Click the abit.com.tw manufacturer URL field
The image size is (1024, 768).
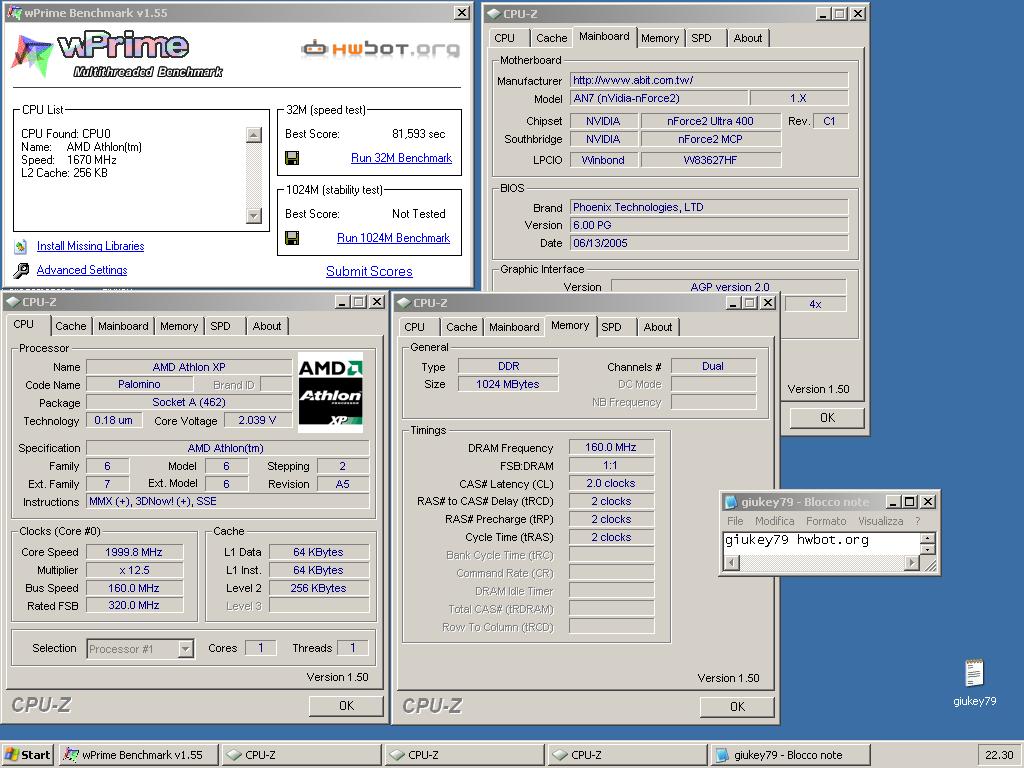(709, 80)
